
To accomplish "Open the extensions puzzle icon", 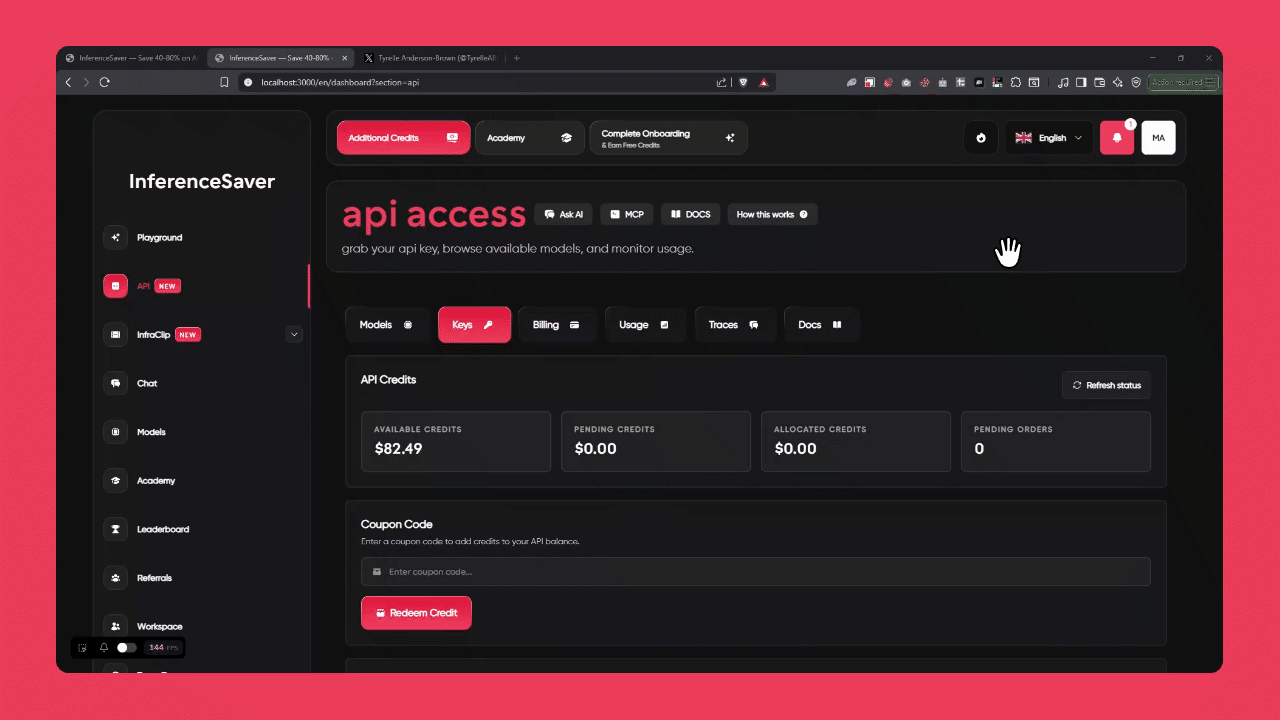I will click(1016, 82).
